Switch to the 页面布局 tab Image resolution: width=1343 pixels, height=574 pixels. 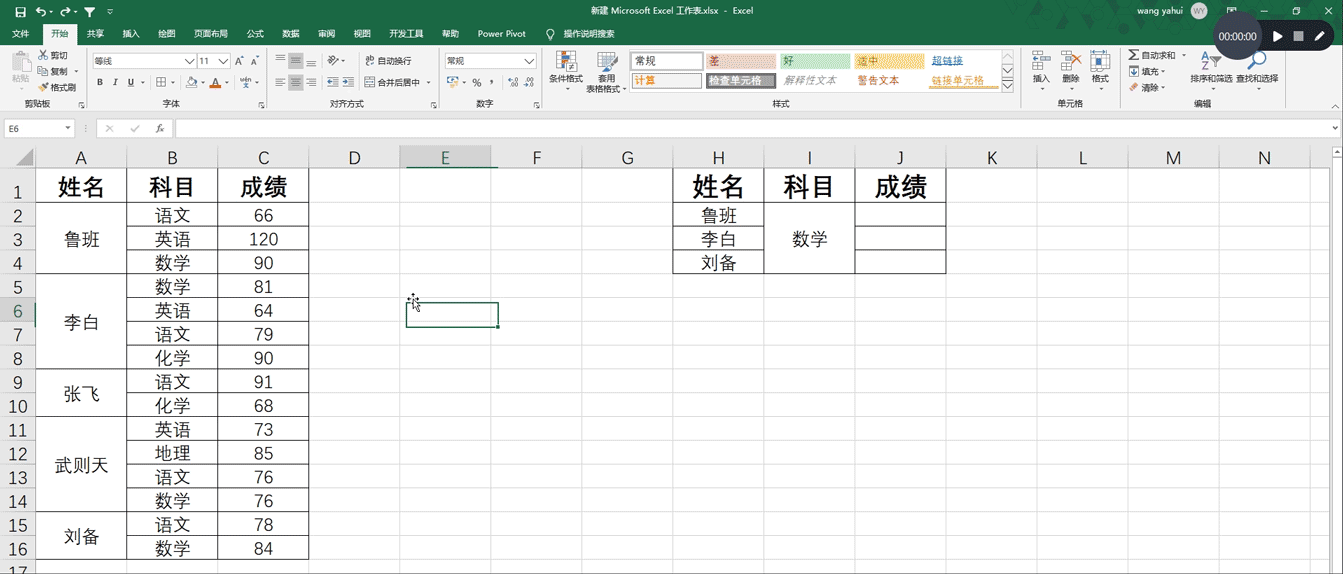pos(210,34)
